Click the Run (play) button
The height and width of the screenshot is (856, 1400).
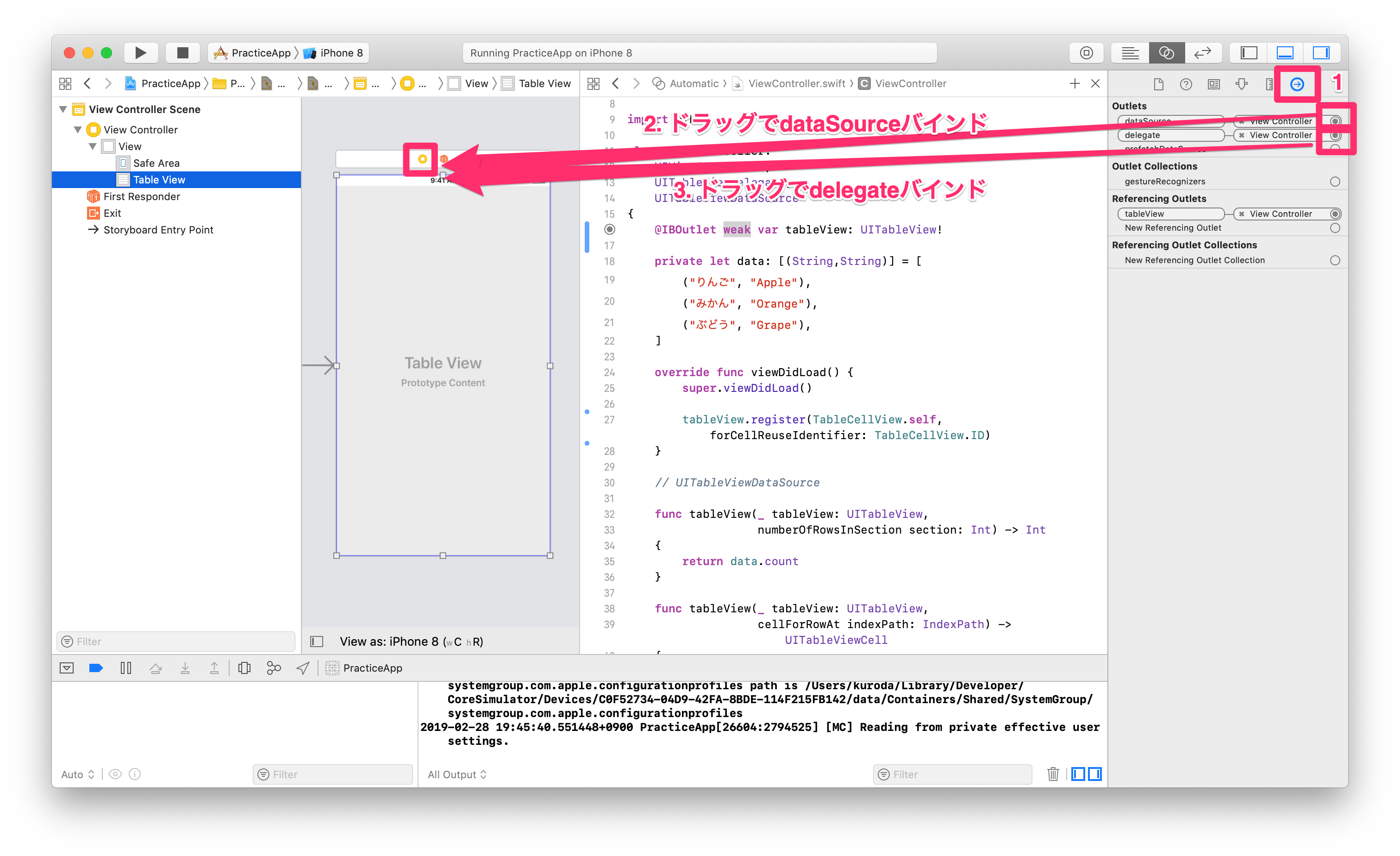140,53
